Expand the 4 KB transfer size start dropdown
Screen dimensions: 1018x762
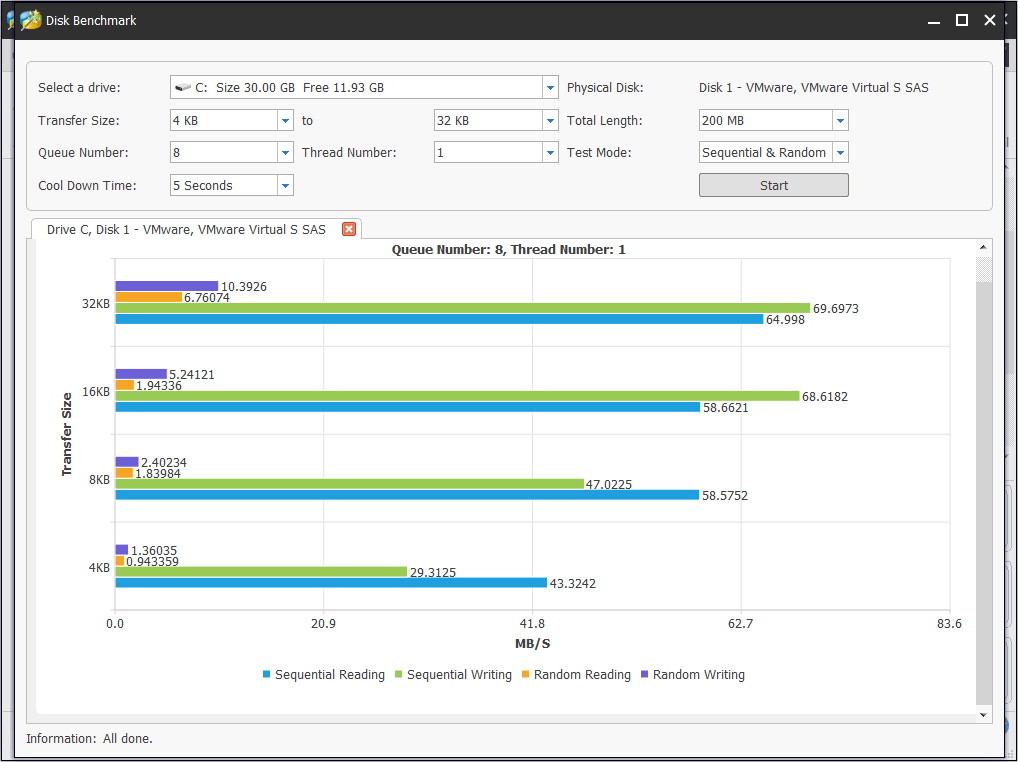coord(285,121)
